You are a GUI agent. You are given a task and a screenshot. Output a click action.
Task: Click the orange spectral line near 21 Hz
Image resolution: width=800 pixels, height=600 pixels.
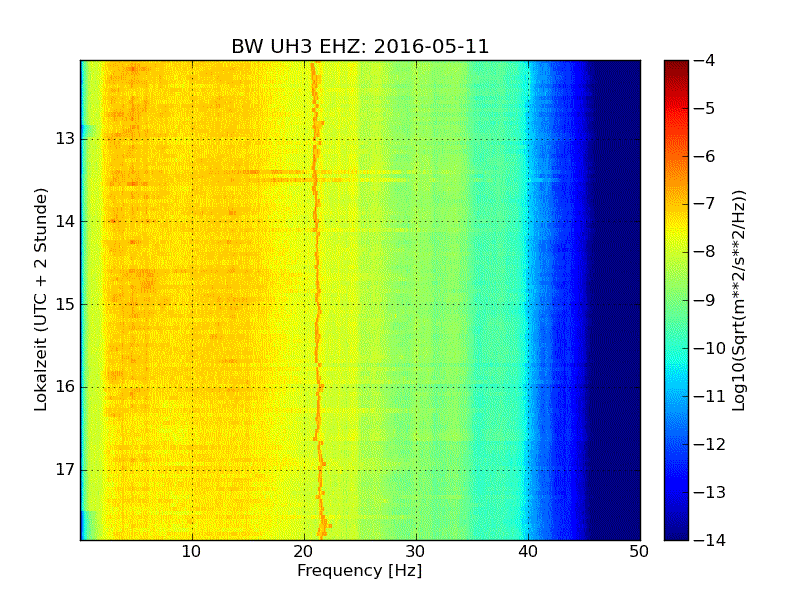tap(317, 300)
